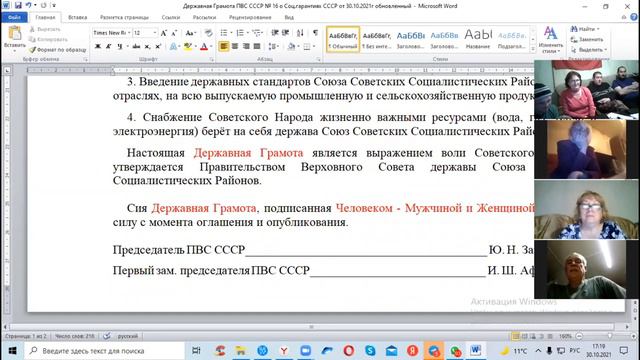Click the Windows search box on the taskbar

(x=104, y=351)
